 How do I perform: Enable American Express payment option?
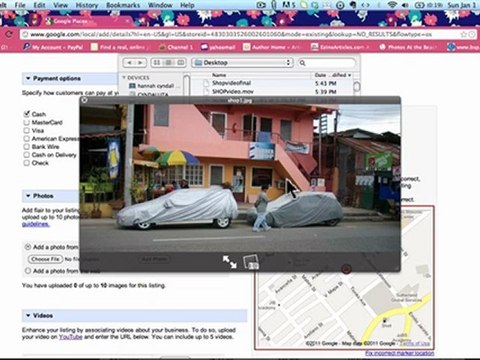tap(27, 138)
